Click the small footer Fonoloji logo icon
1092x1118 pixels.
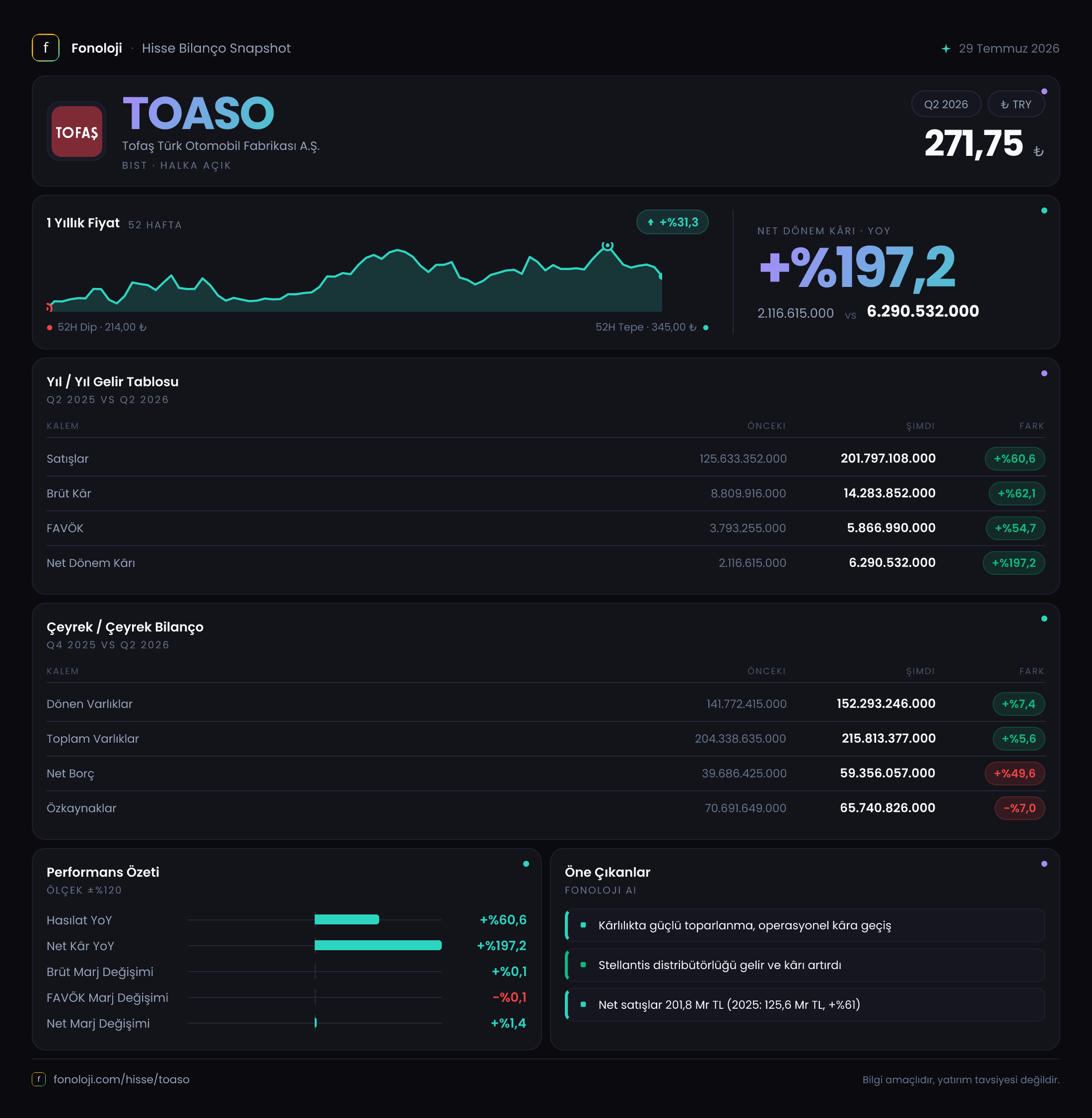(x=38, y=1079)
